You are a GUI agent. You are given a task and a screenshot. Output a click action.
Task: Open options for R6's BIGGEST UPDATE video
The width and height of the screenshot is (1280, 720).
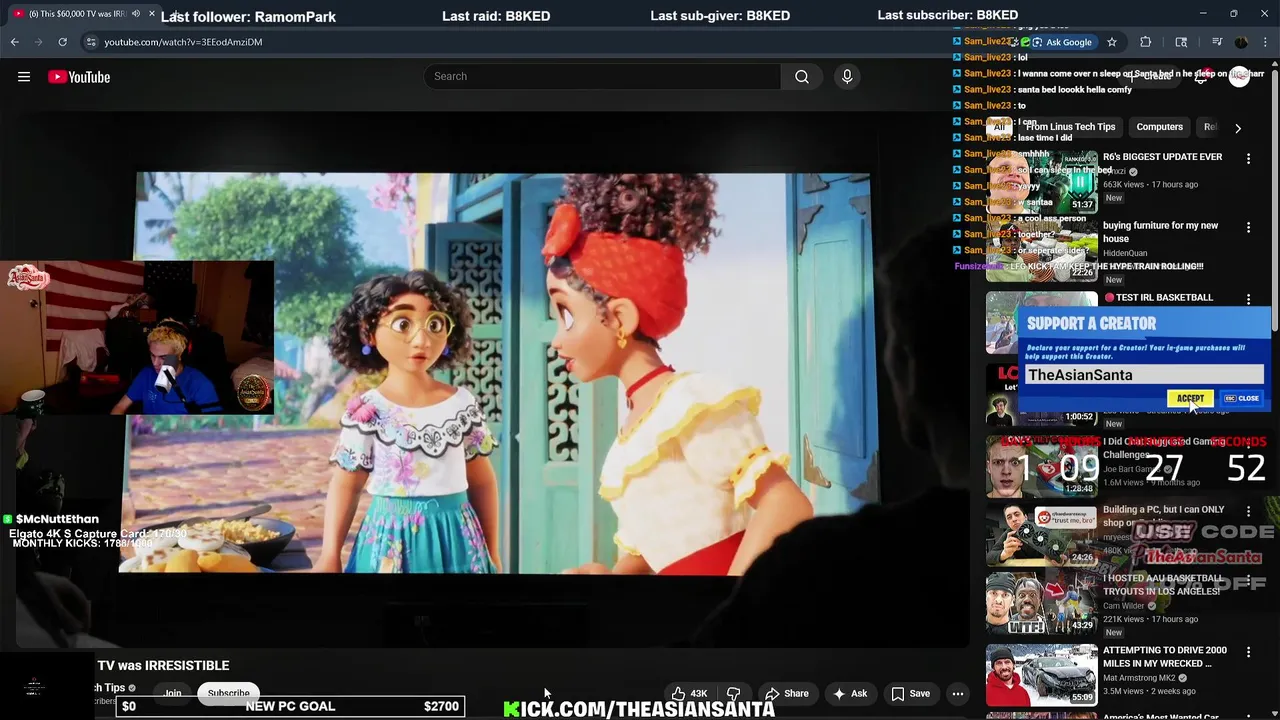(x=1248, y=158)
